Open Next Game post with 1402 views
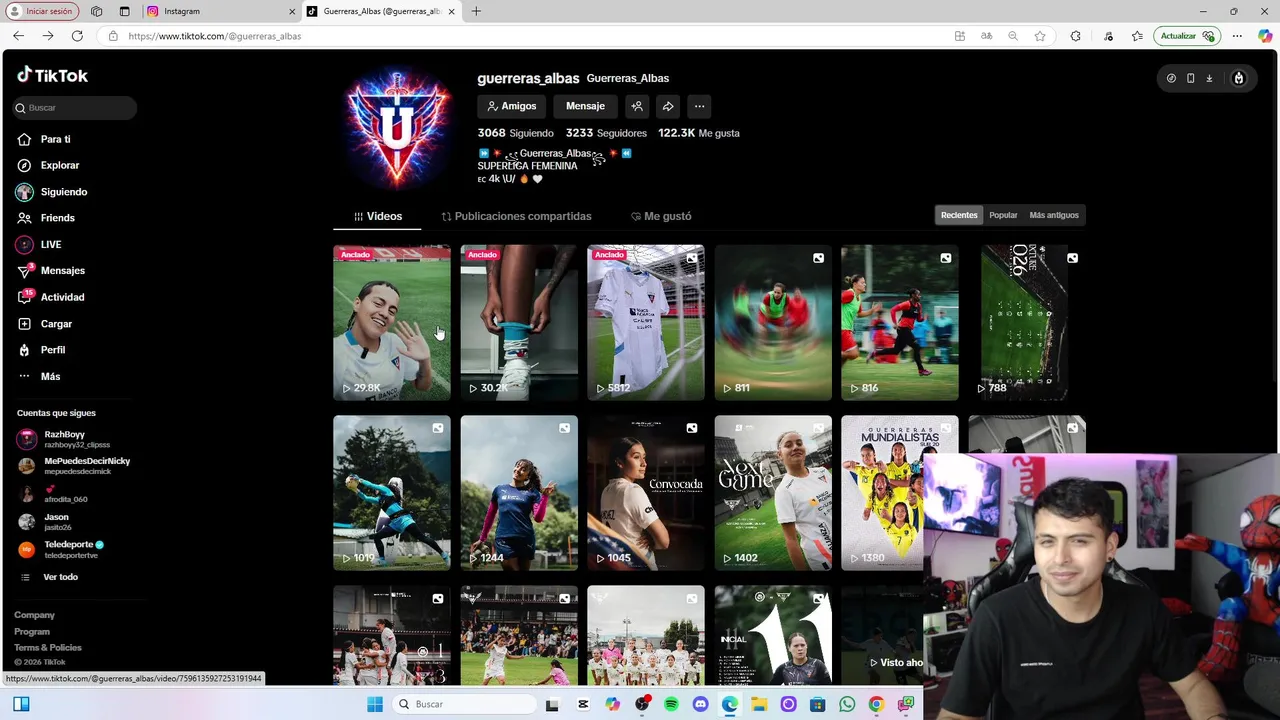 click(773, 493)
